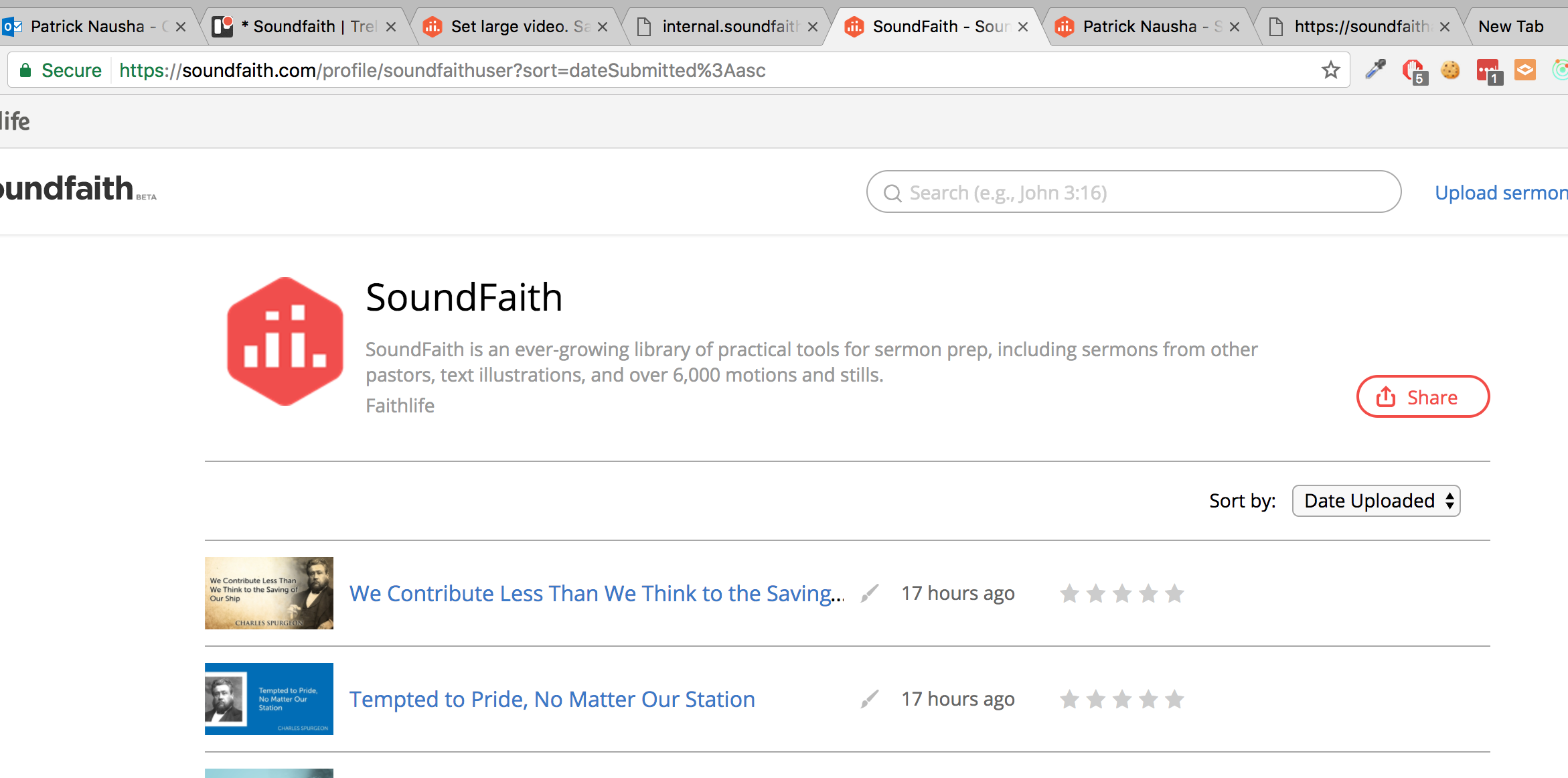Bookmark this page with the star icon
Viewport: 1568px width, 778px height.
click(x=1331, y=70)
